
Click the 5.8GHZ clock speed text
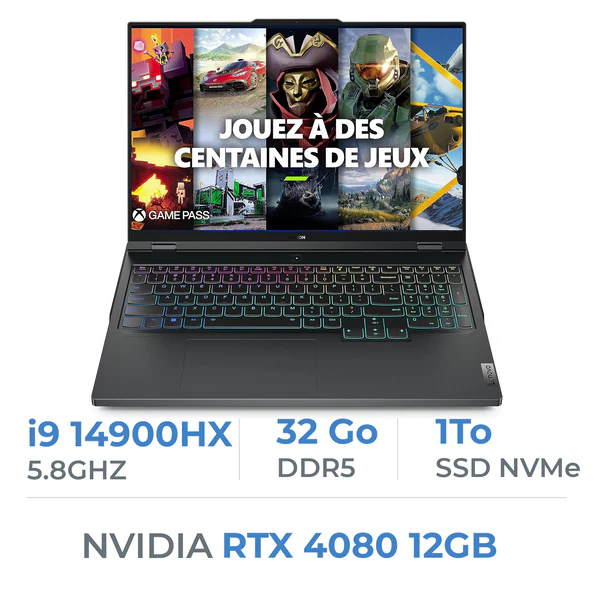pyautogui.click(x=77, y=470)
